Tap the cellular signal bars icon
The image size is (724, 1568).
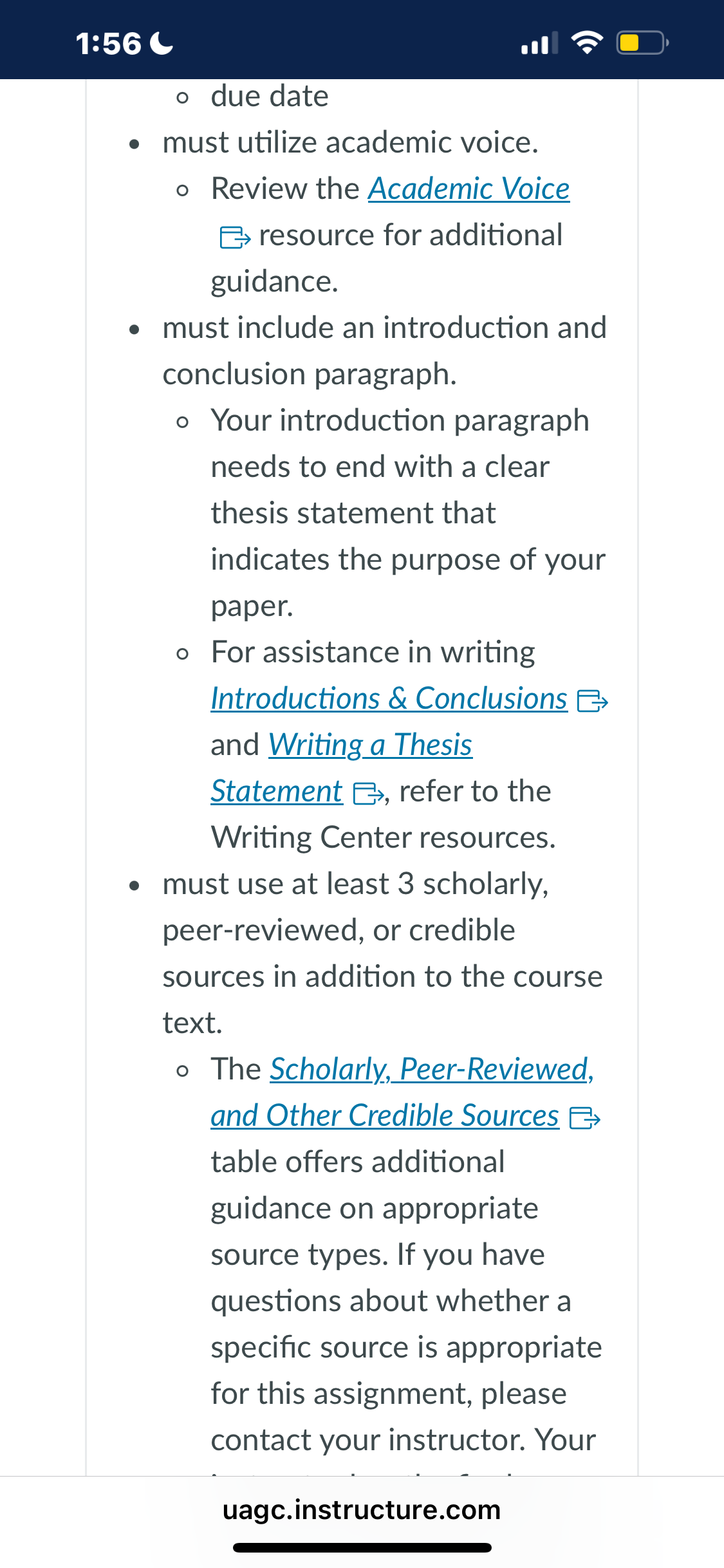(x=539, y=43)
